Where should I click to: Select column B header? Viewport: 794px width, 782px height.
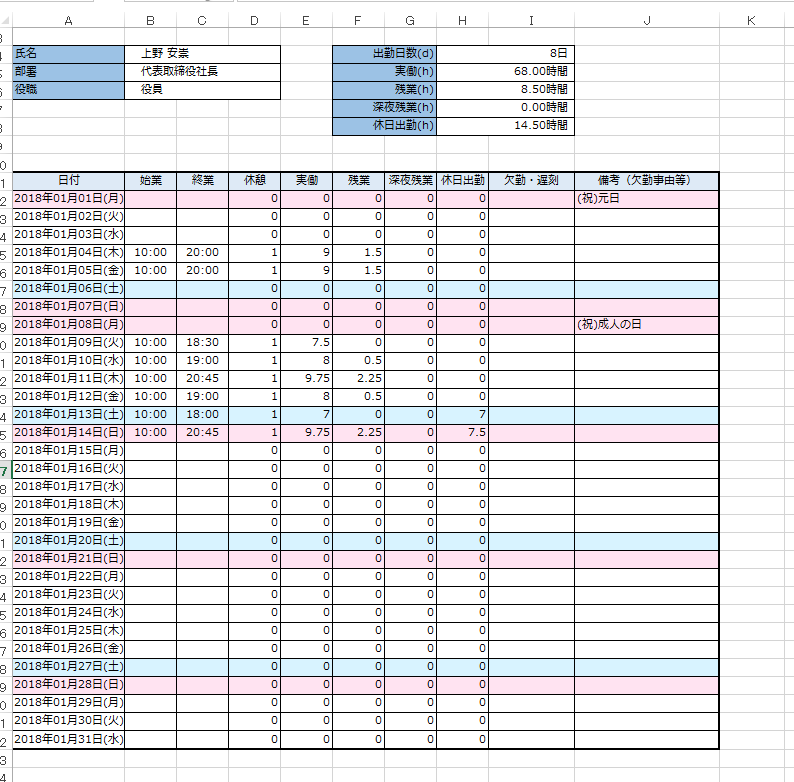point(150,21)
